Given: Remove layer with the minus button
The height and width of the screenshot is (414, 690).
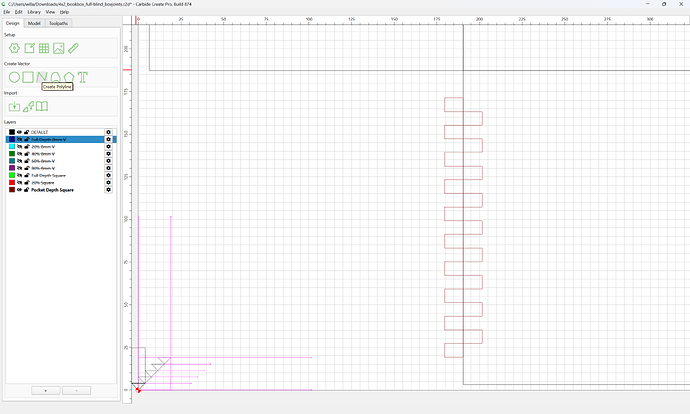Looking at the screenshot, I should (x=77, y=391).
